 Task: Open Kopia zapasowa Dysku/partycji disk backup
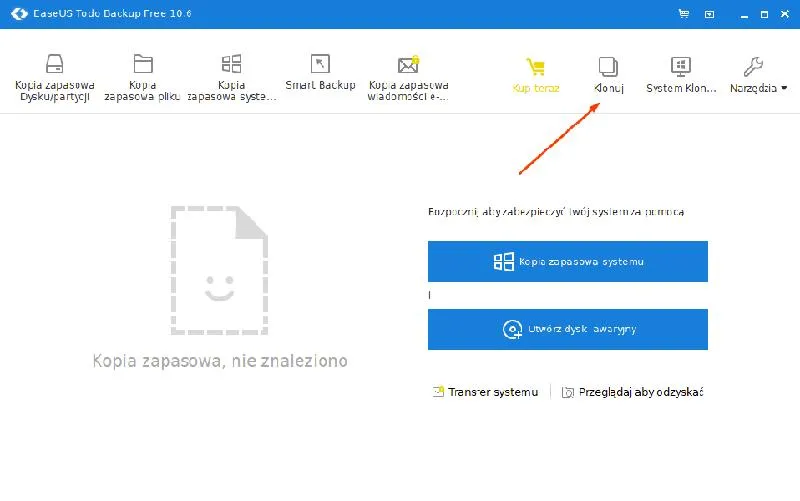[55, 77]
